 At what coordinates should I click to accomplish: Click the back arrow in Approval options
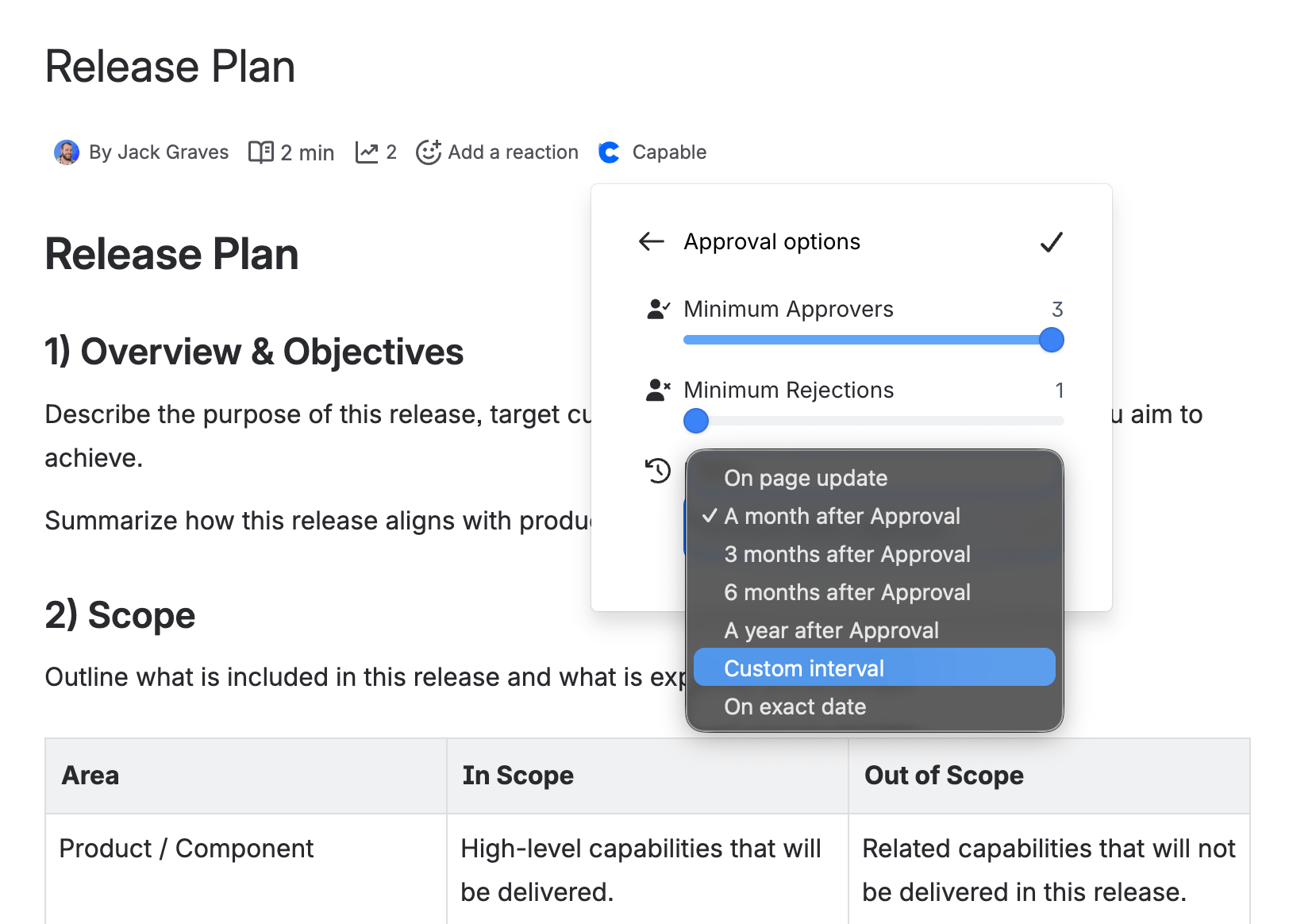652,241
